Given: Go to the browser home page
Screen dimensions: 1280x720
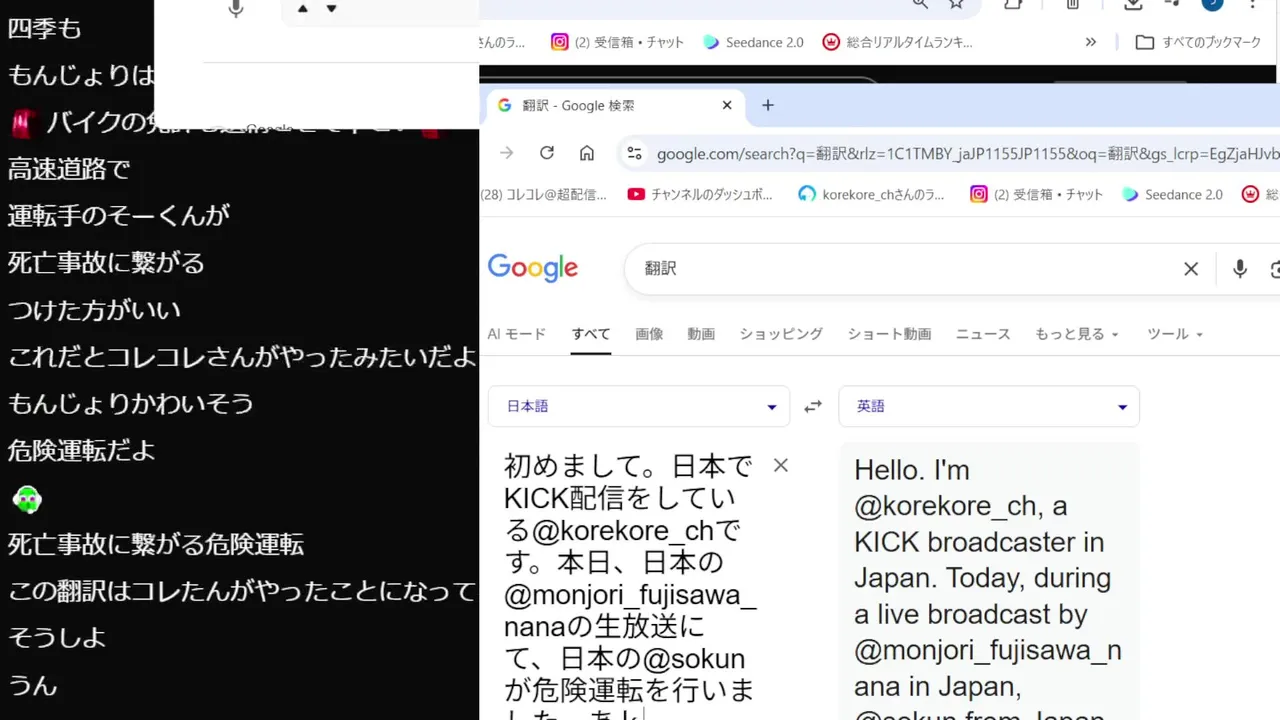Looking at the screenshot, I should click(587, 153).
